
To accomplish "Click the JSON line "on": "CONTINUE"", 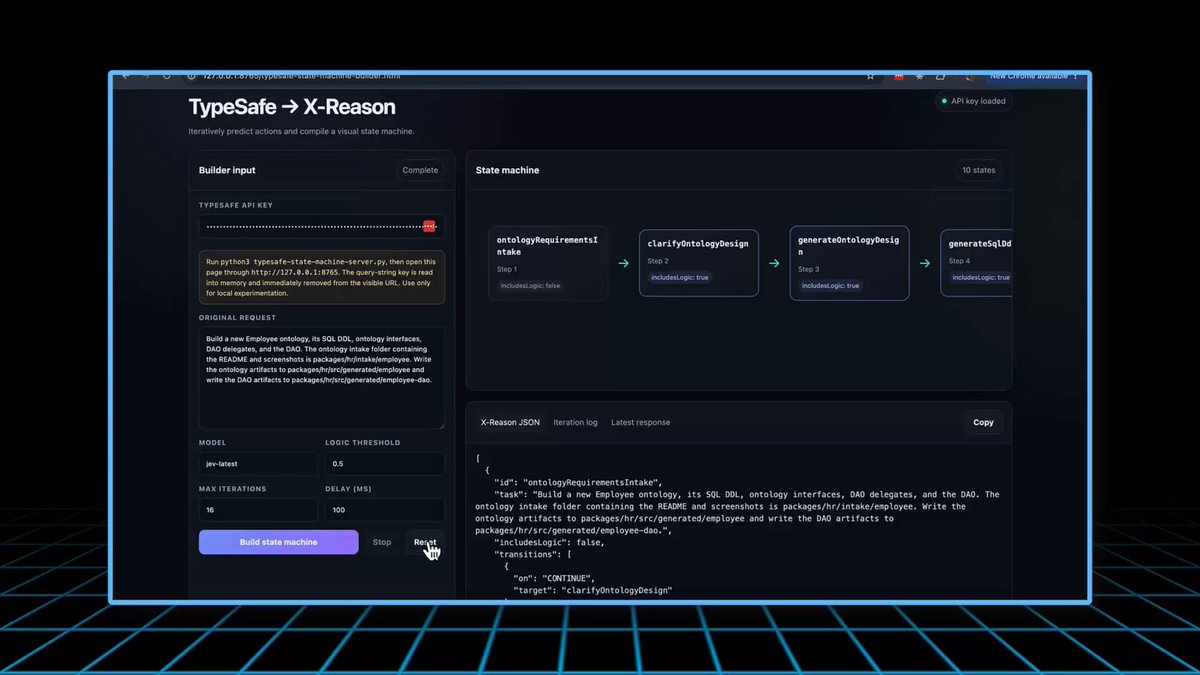I will point(555,578).
